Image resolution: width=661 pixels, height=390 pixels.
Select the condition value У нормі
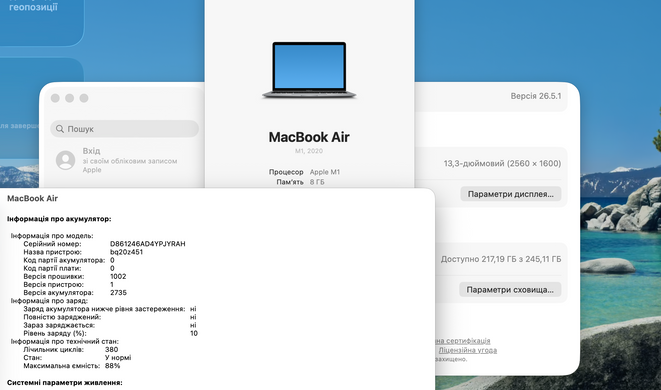pos(118,358)
